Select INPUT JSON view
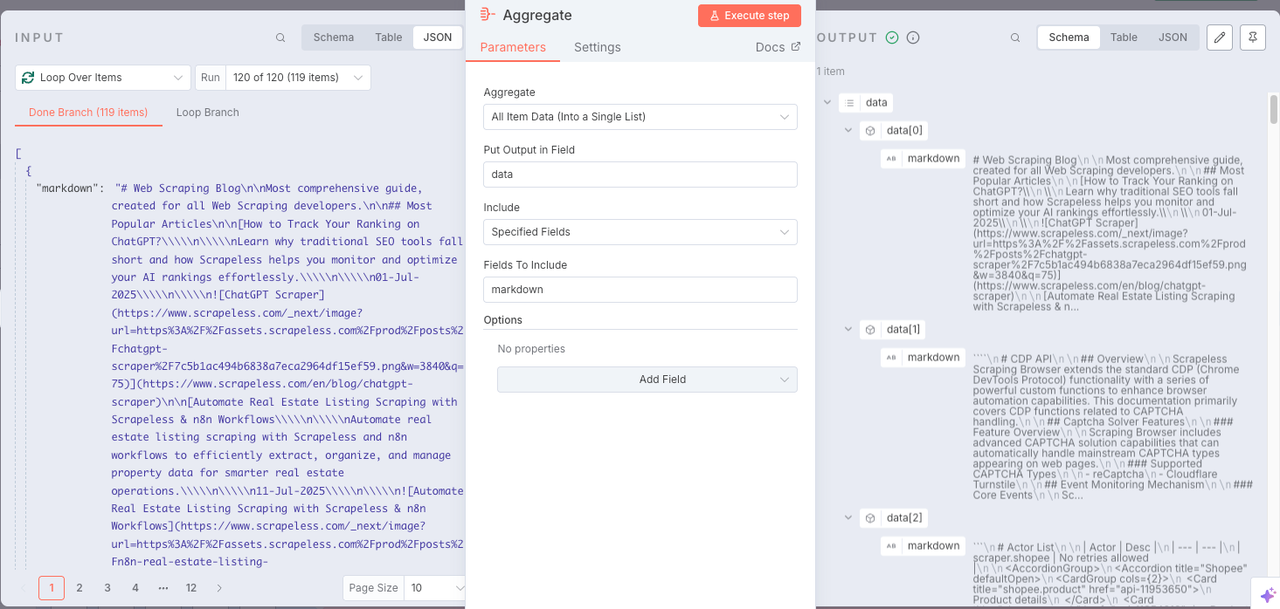The image size is (1280, 609). click(437, 37)
